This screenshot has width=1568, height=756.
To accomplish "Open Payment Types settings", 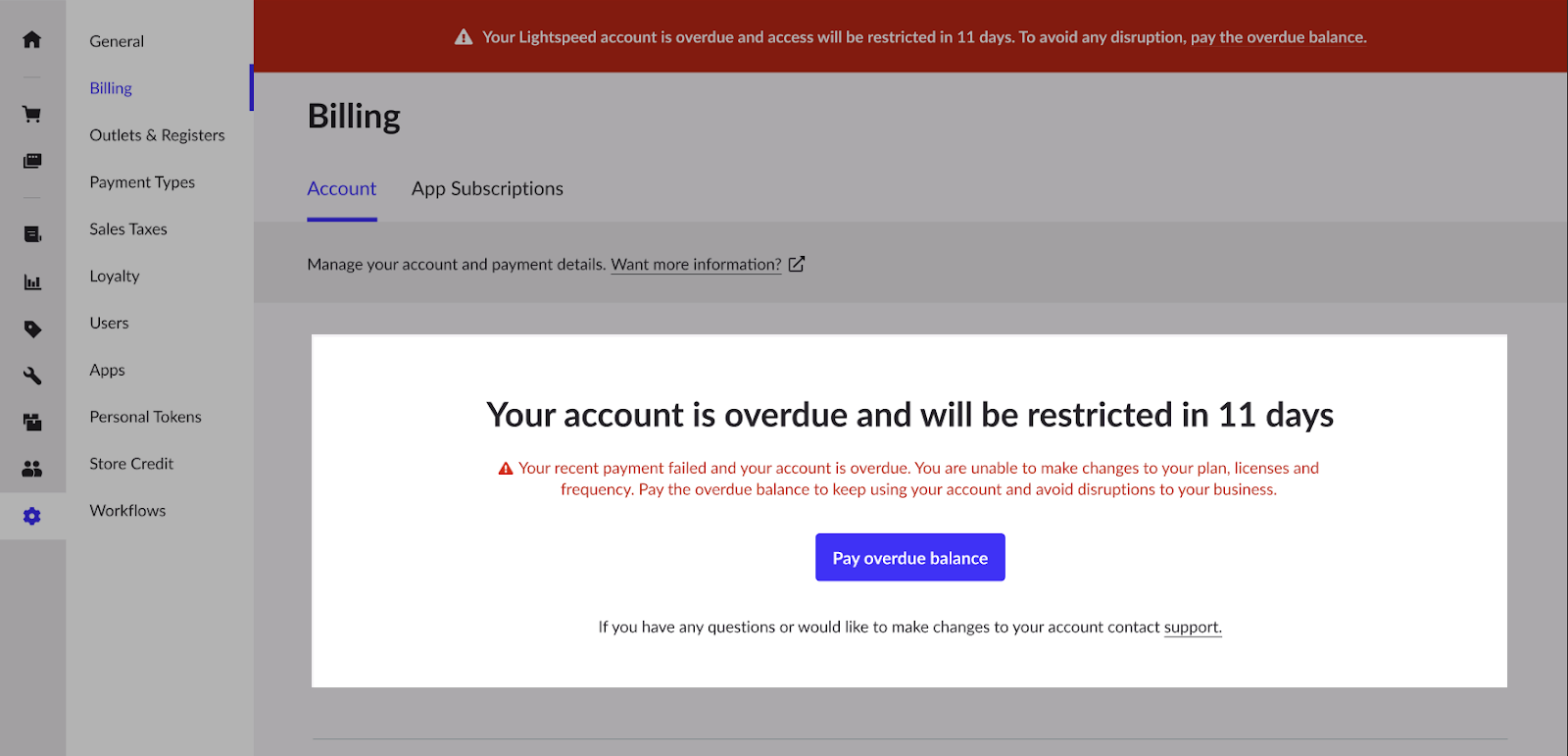I will click(142, 182).
